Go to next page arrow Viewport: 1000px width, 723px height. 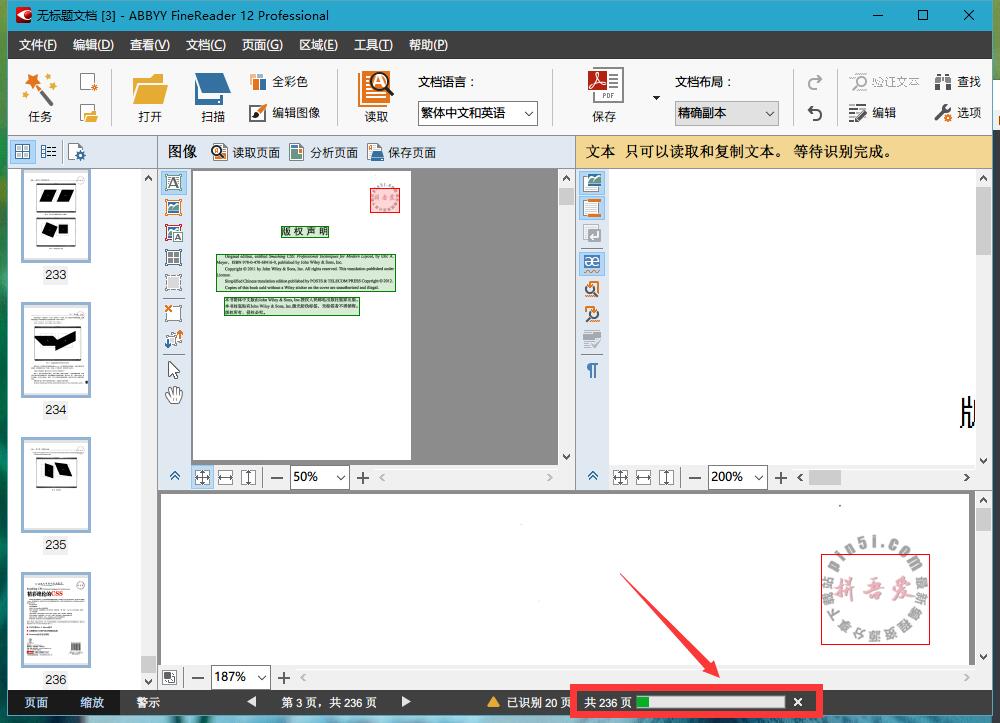tap(406, 702)
